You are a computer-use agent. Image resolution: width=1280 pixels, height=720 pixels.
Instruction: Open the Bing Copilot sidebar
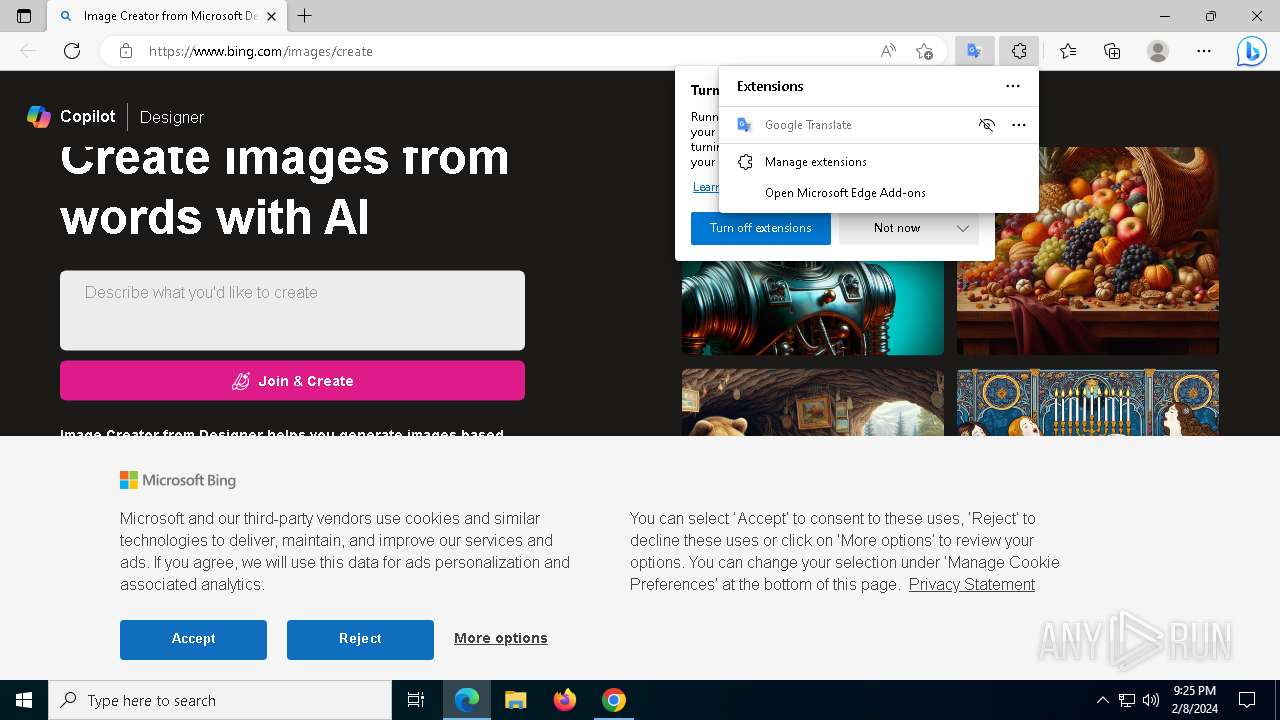[1251, 51]
